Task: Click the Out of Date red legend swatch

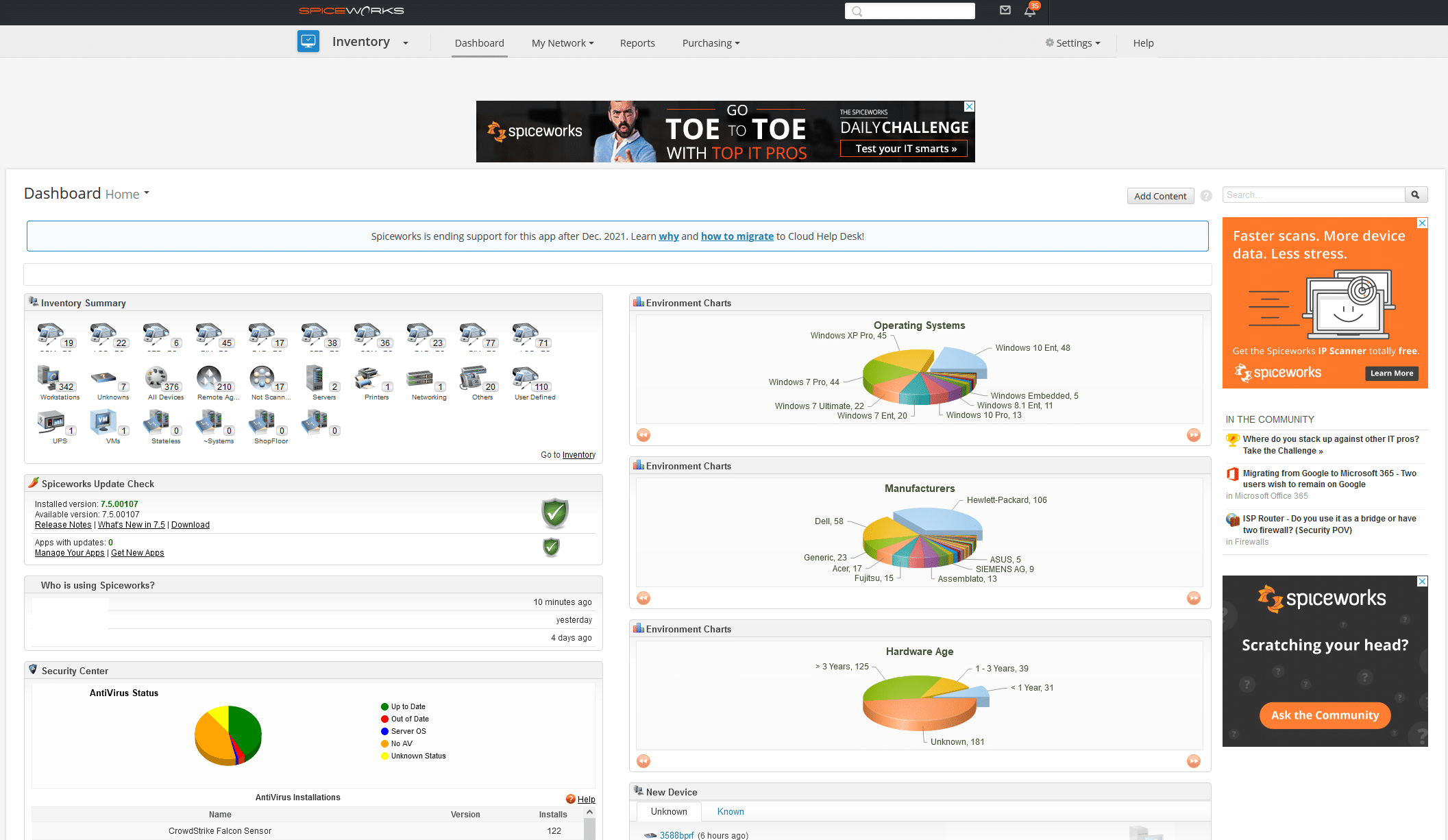Action: point(385,719)
